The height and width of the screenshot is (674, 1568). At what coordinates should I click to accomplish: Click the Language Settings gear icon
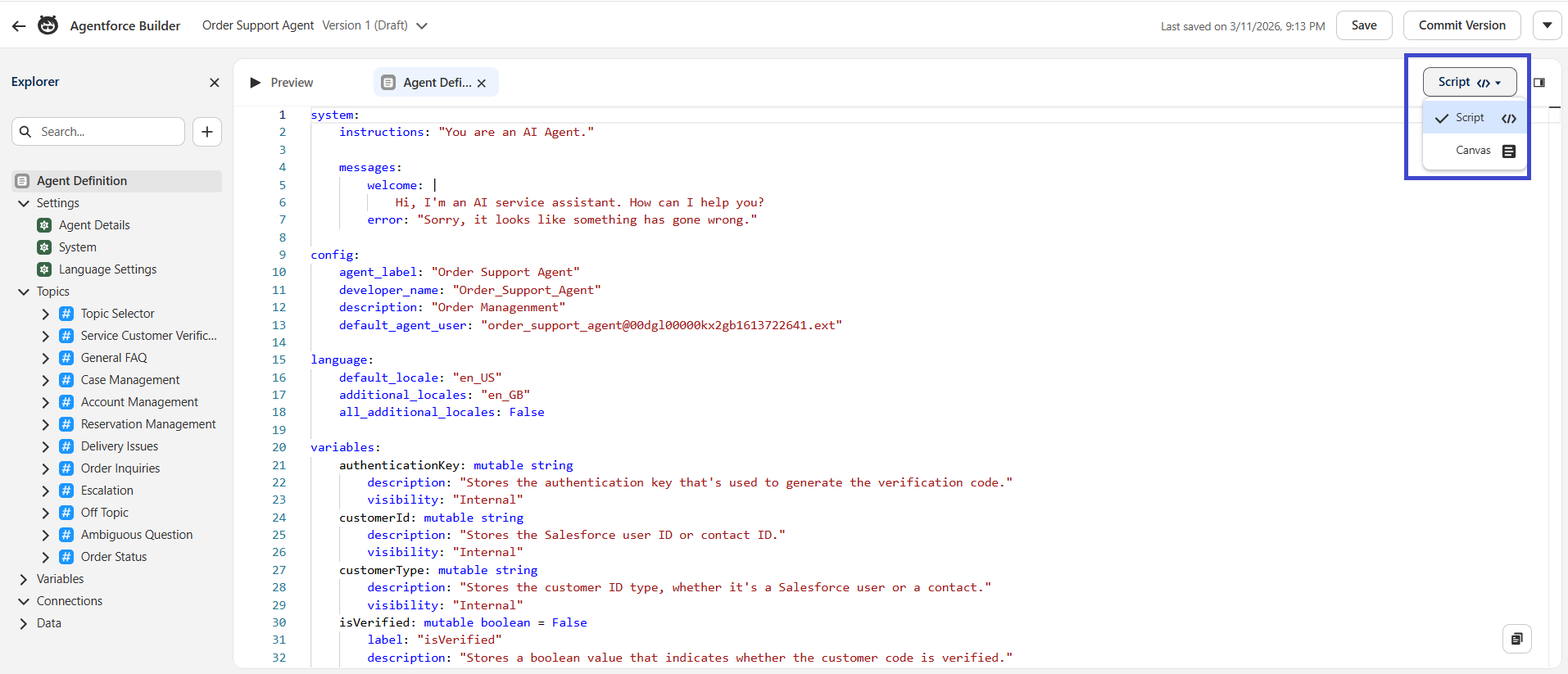(x=44, y=269)
